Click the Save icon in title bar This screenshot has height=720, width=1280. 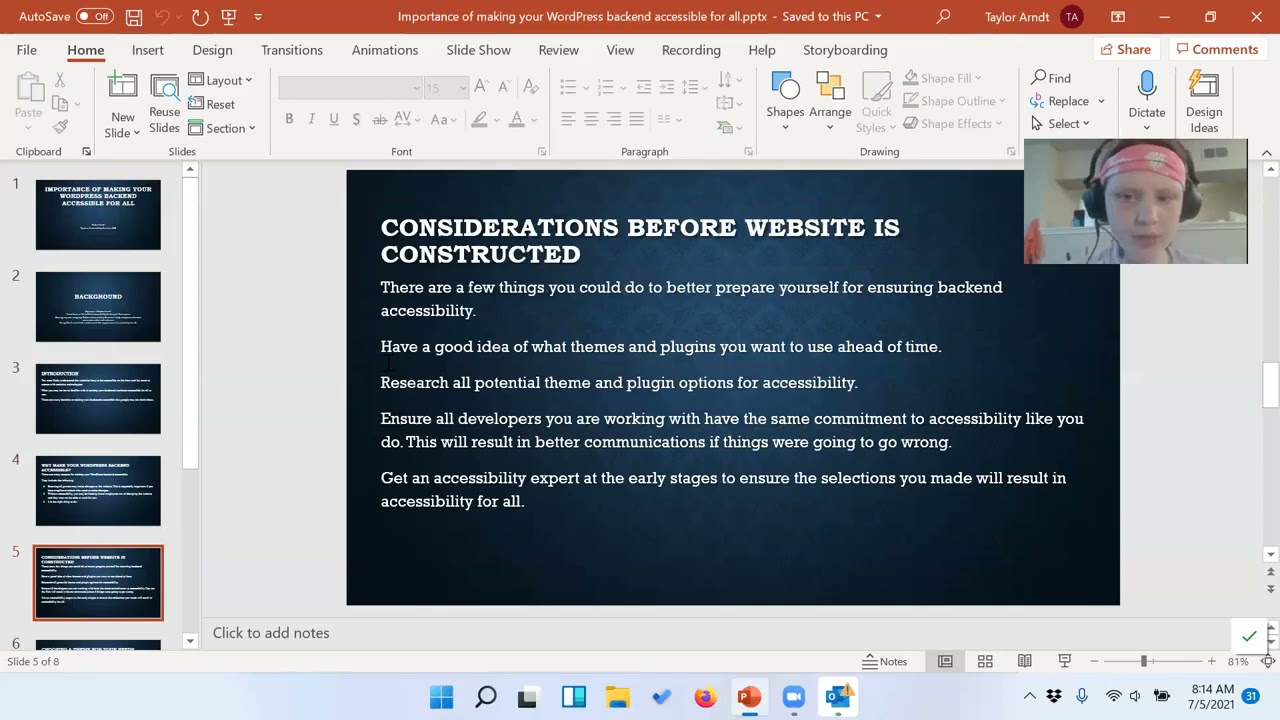tap(133, 17)
